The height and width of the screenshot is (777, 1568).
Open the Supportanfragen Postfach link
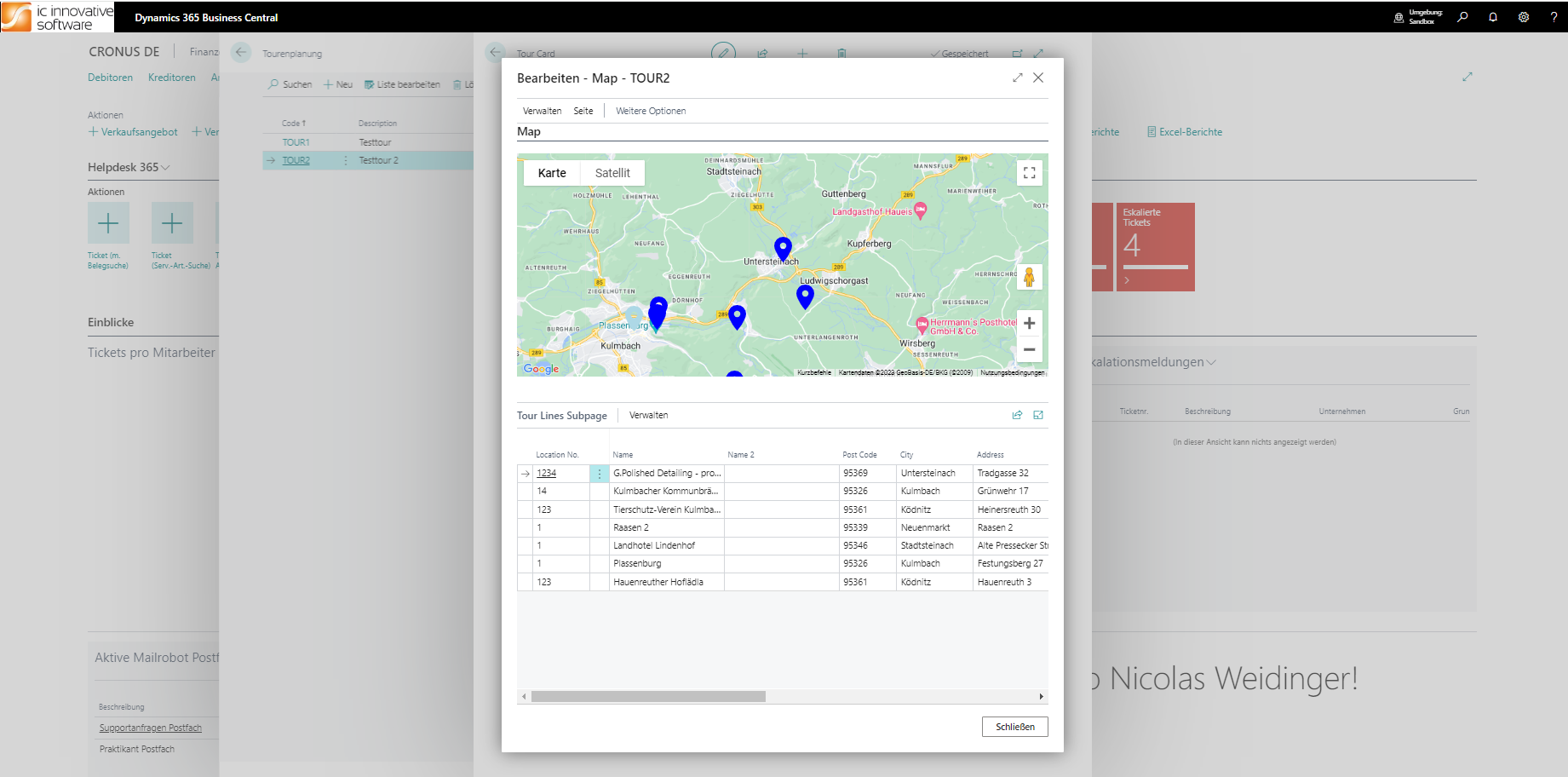coord(150,728)
